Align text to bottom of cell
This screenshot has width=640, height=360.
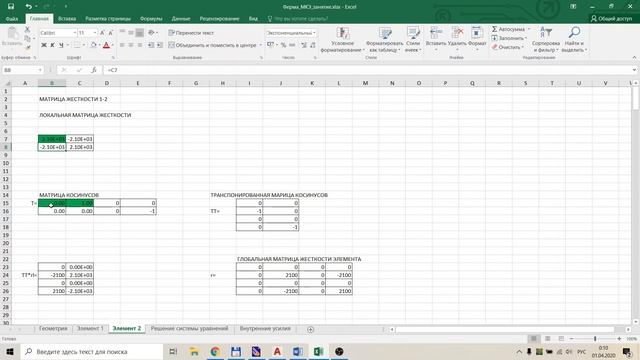pyautogui.click(x=140, y=33)
